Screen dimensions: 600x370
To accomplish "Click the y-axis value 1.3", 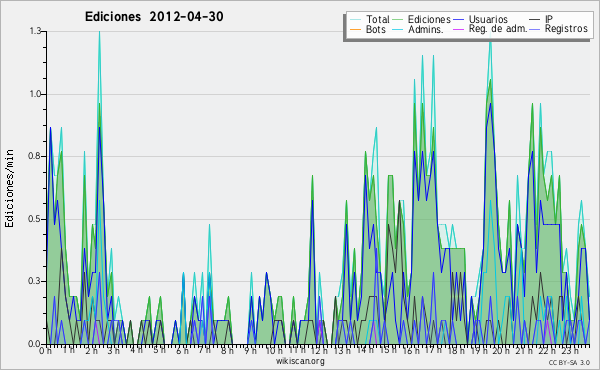I will click(35, 31).
